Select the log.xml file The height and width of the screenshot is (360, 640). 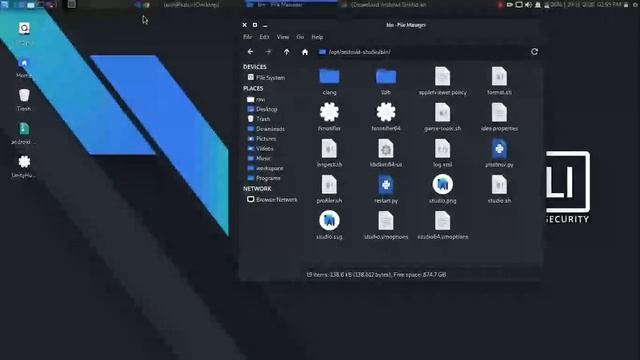coord(442,153)
